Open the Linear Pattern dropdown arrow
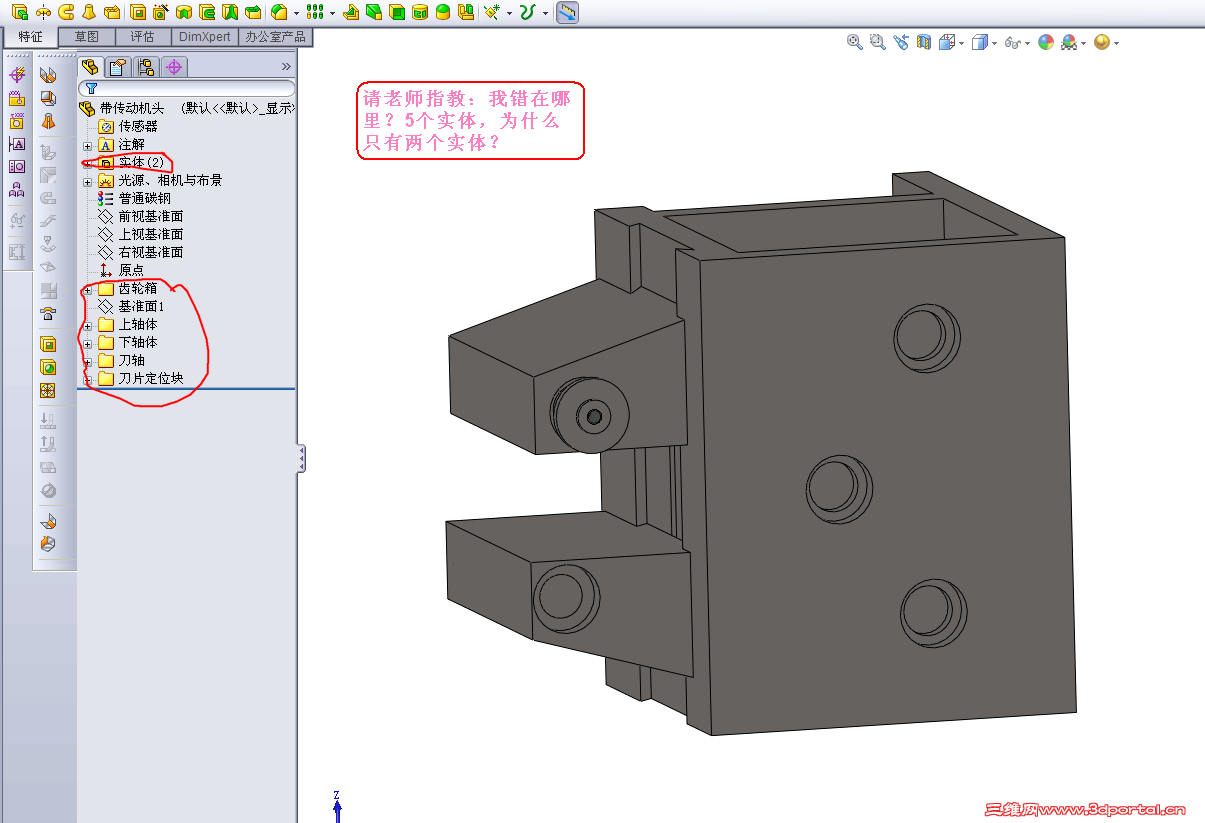1205x823 pixels. point(332,13)
